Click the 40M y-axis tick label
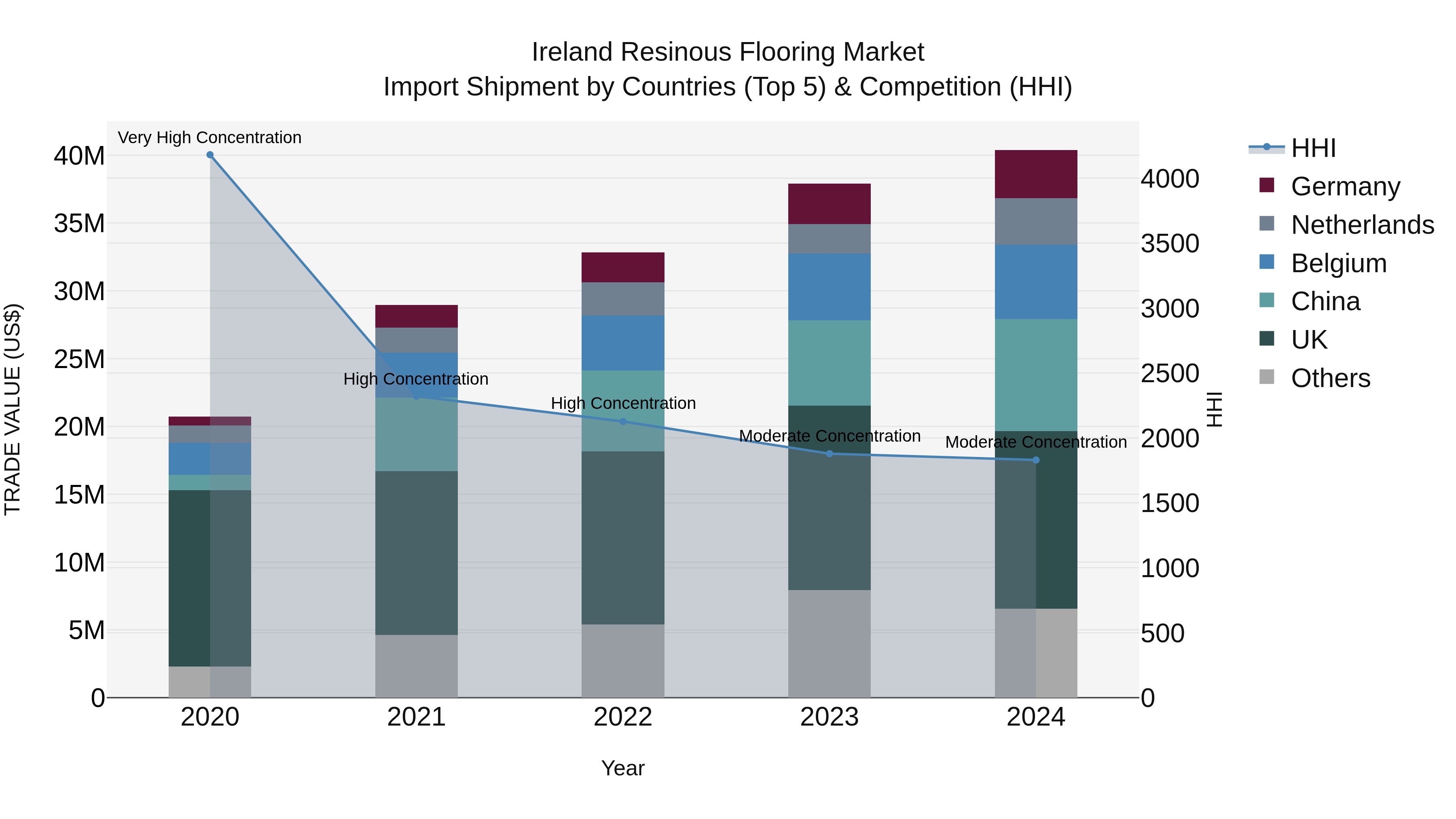The image size is (1456, 819). point(79,155)
